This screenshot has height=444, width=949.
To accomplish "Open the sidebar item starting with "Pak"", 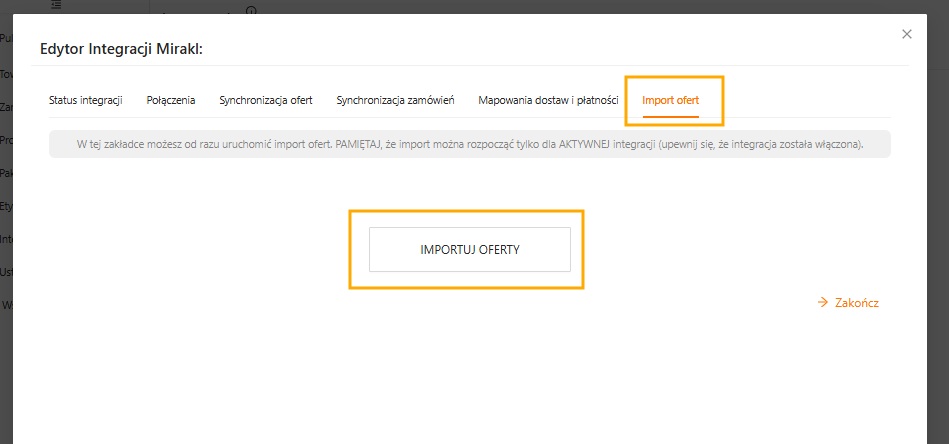I will tap(6, 173).
